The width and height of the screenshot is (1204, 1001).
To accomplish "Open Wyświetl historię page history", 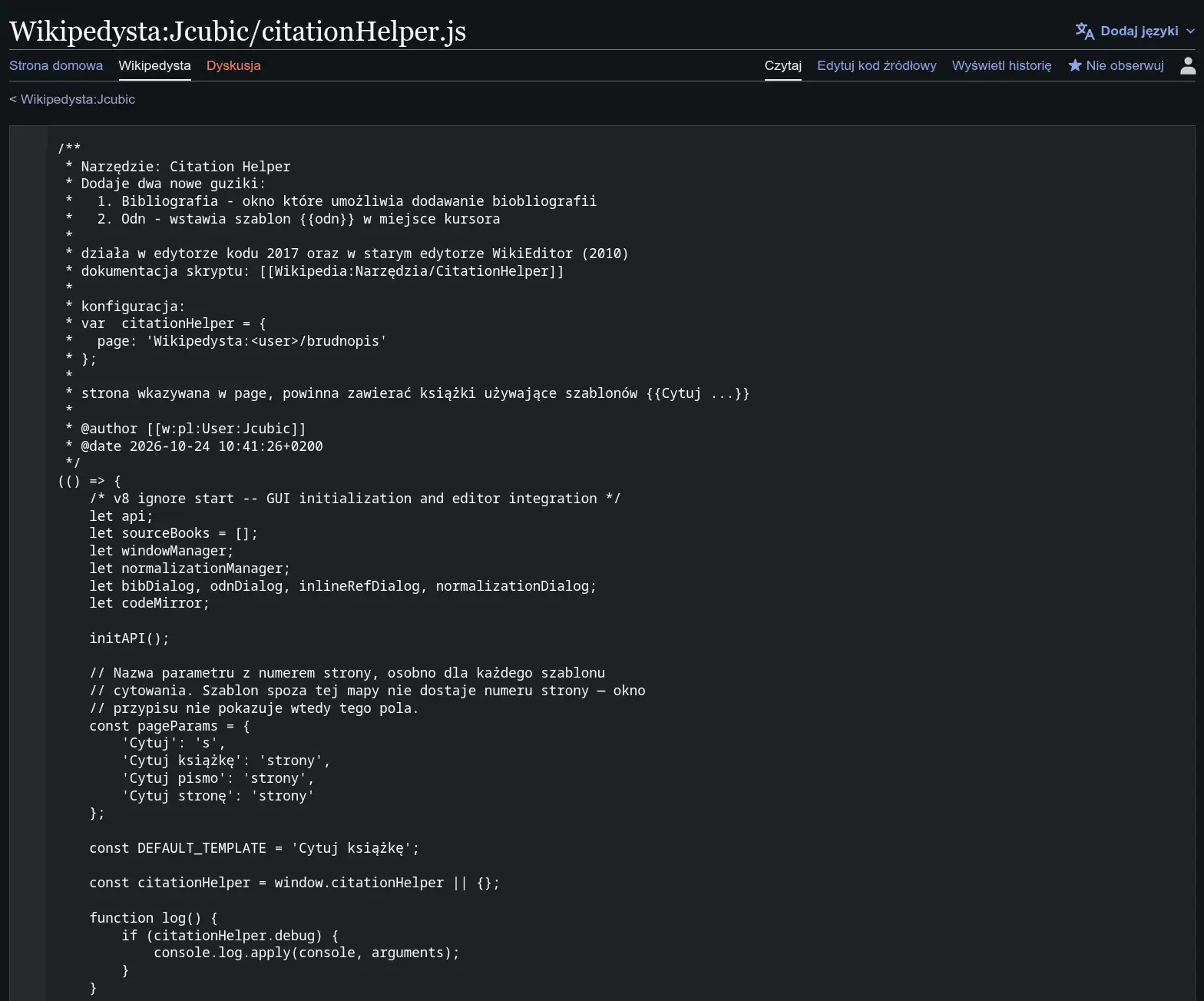I will coord(1002,65).
